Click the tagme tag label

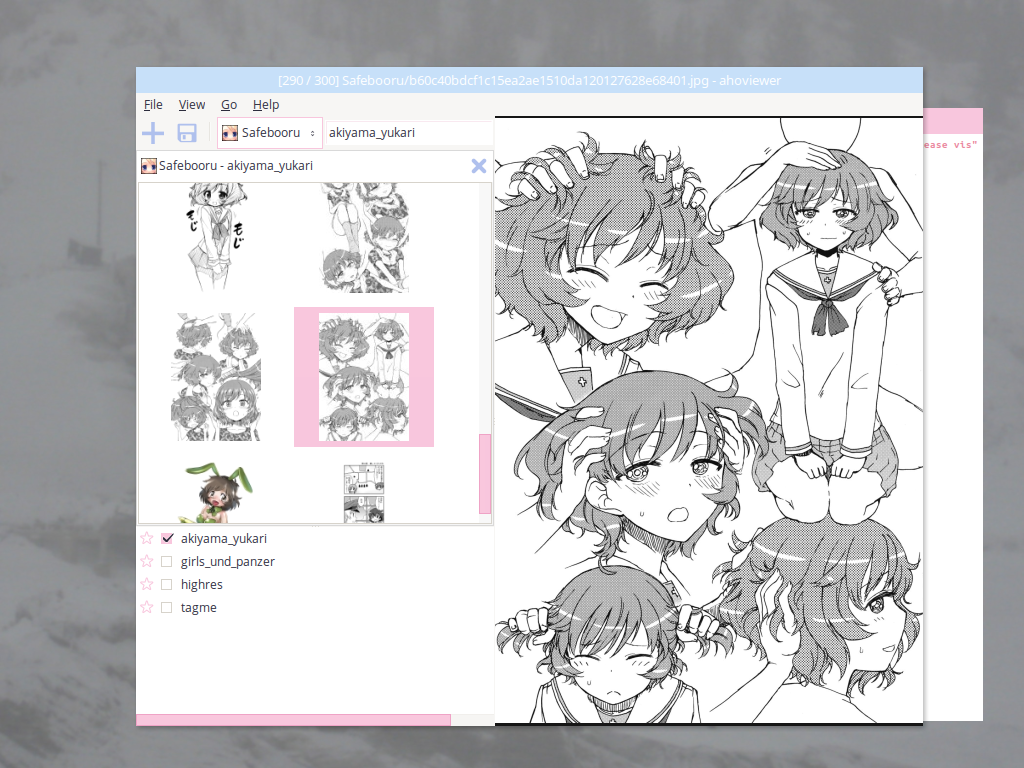199,607
